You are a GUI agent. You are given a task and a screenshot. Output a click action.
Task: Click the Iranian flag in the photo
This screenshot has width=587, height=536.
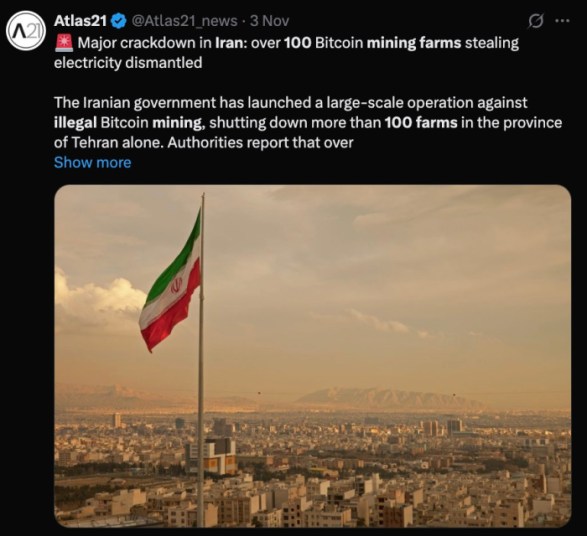170,281
